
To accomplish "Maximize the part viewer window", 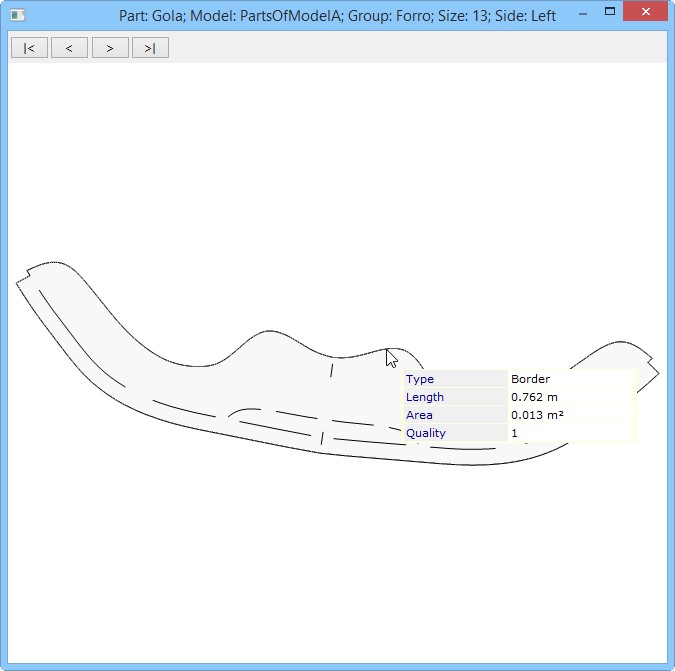I will point(610,12).
